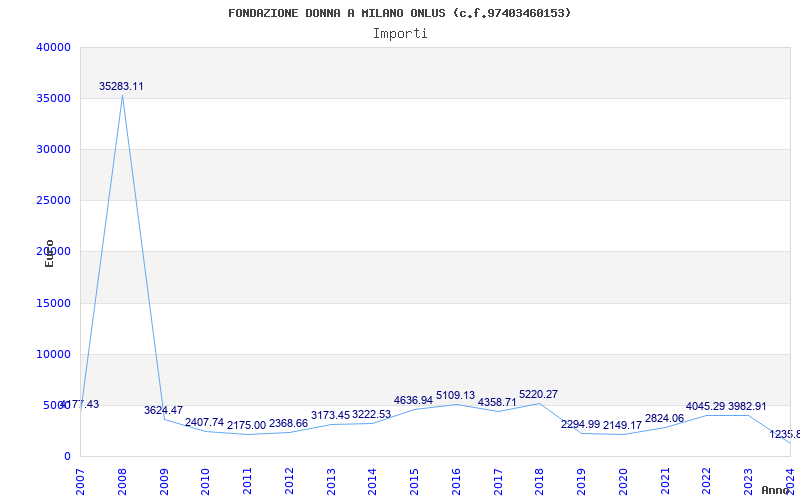Click the data label 2407.74
The image size is (800, 500).
(x=204, y=422)
